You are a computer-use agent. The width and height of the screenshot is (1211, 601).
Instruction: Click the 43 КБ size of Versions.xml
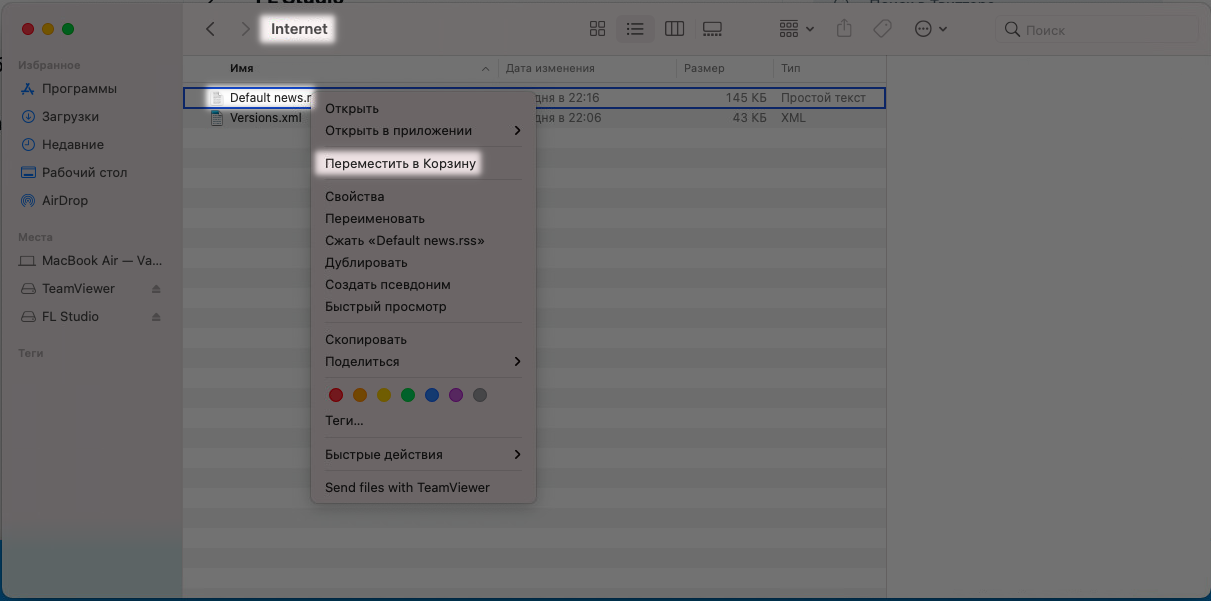point(750,118)
